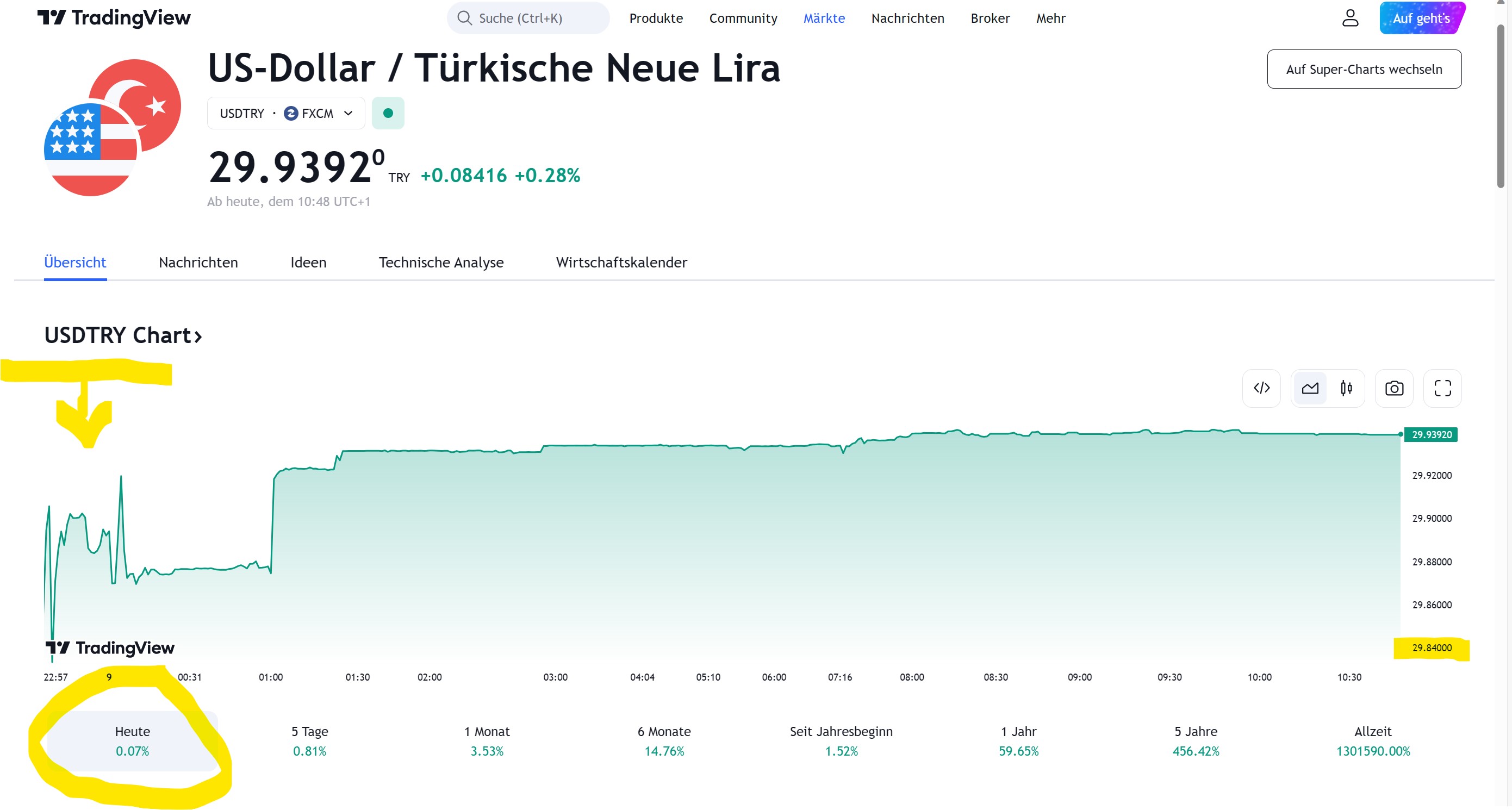Viewport: 1512px width, 810px height.
Task: Take a chart snapshot with camera icon
Action: pyautogui.click(x=1394, y=388)
